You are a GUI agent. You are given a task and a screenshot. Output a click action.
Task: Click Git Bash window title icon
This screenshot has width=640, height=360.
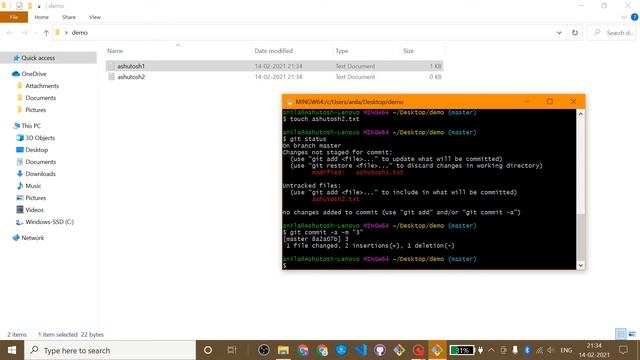289,102
